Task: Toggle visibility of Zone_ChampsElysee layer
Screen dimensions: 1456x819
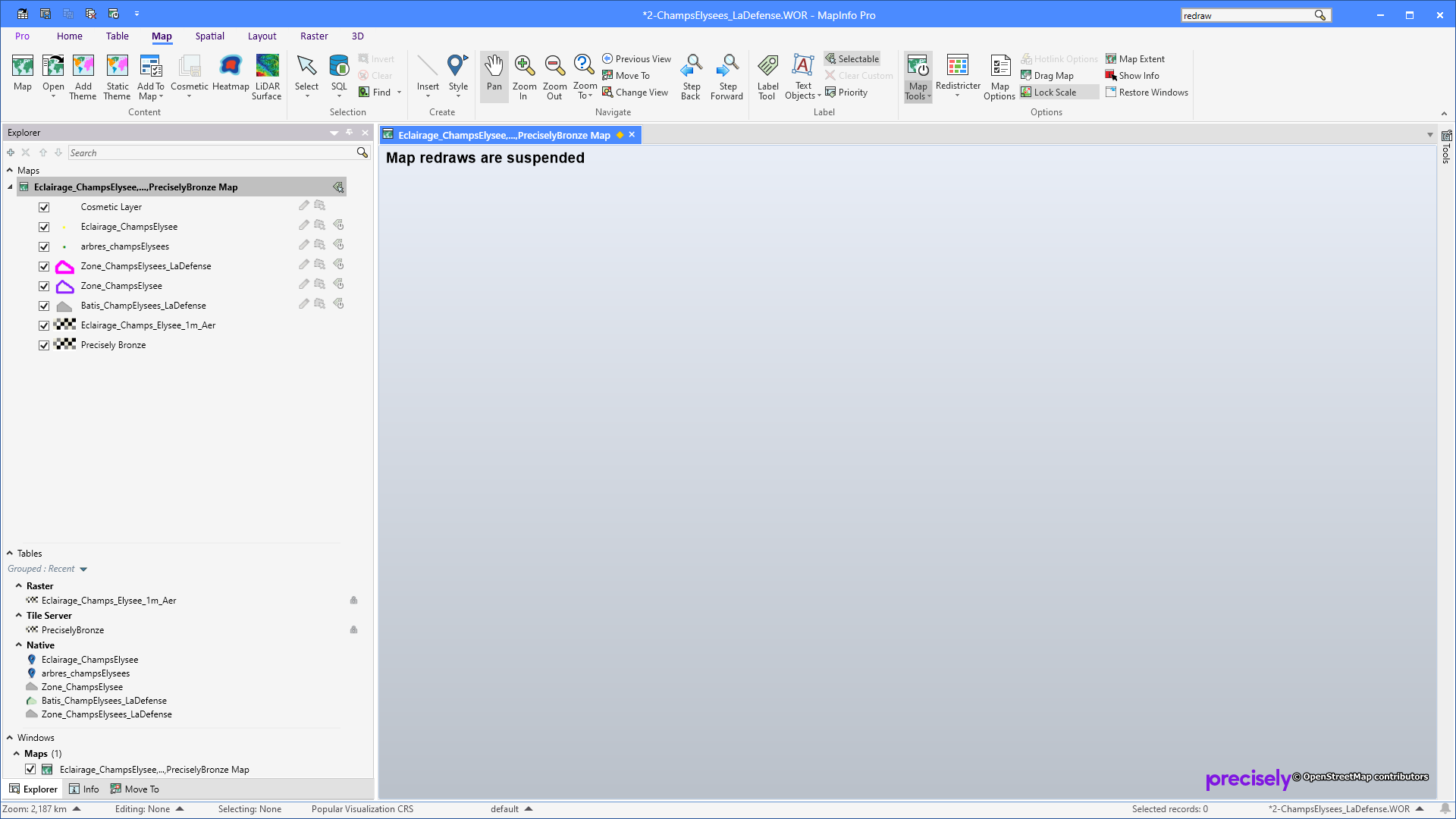Action: tap(44, 286)
